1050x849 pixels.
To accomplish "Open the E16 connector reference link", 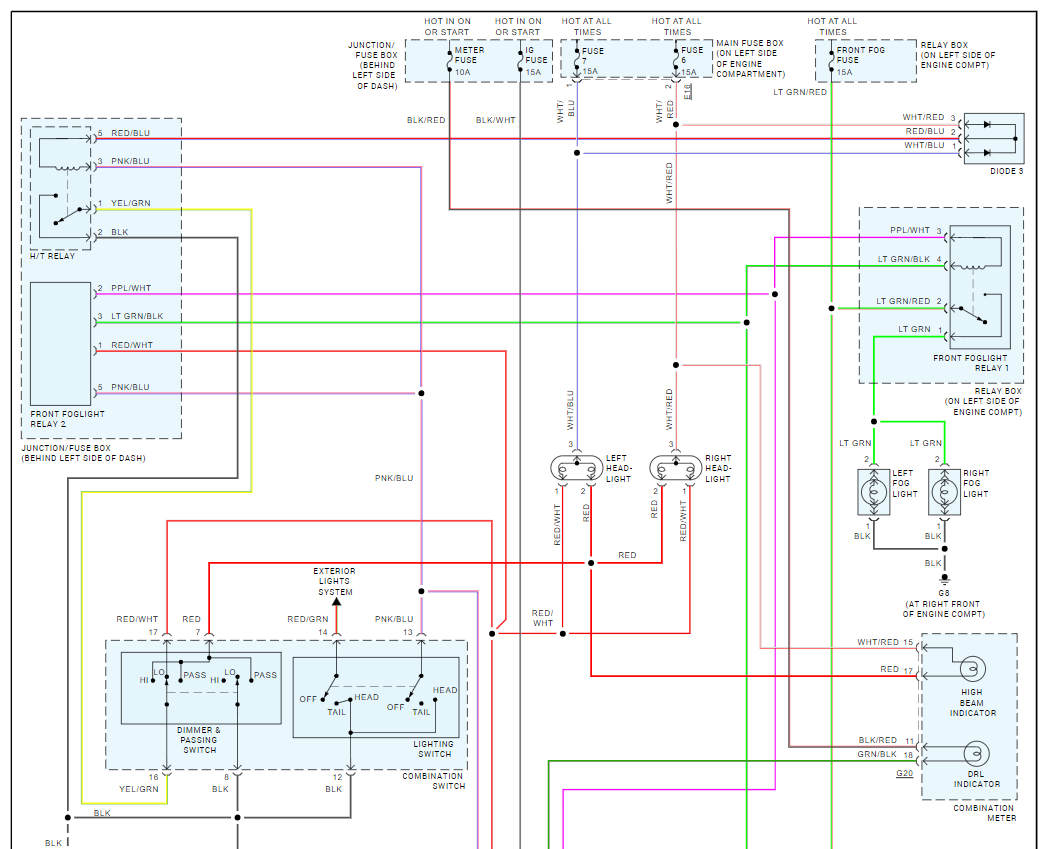I will point(688,92).
